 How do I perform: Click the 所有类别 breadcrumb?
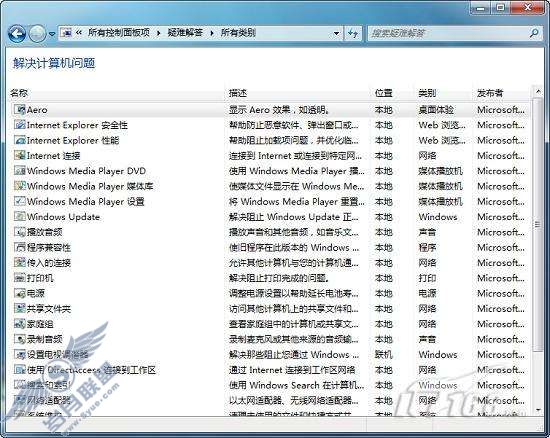(238, 33)
